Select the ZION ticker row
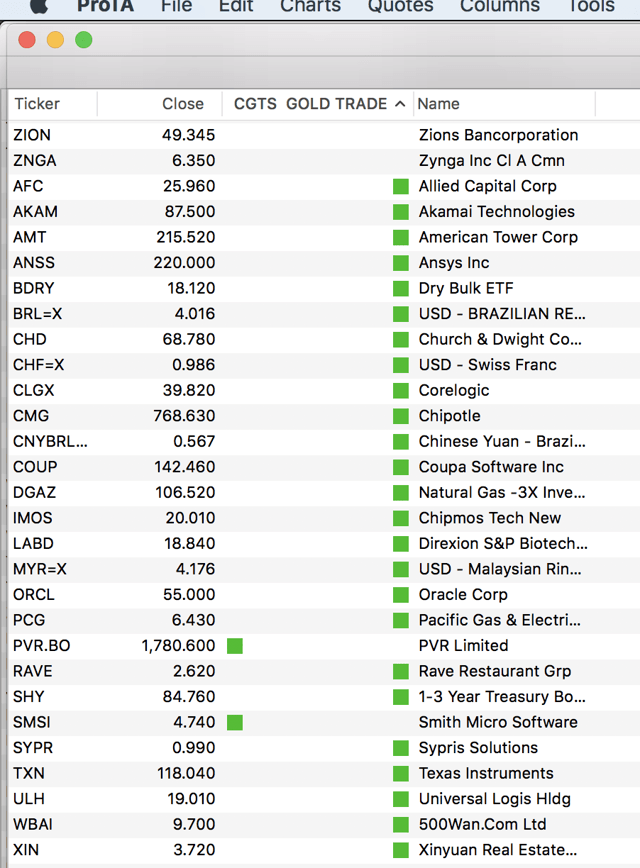The width and height of the screenshot is (640, 868). click(324, 135)
